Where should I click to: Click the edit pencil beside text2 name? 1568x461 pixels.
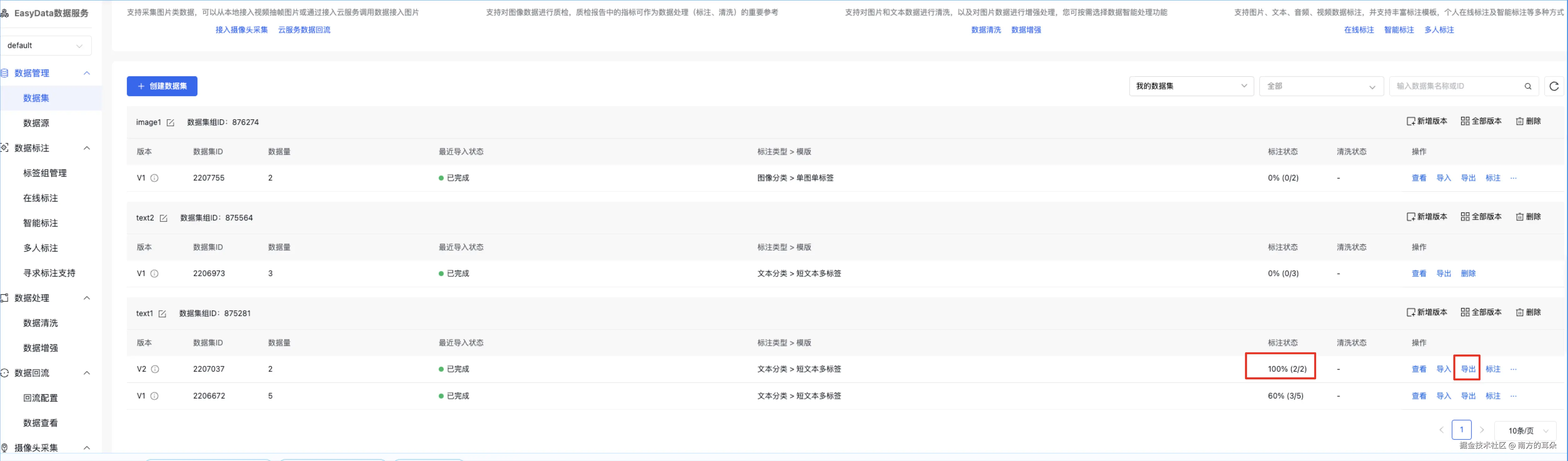[163, 218]
